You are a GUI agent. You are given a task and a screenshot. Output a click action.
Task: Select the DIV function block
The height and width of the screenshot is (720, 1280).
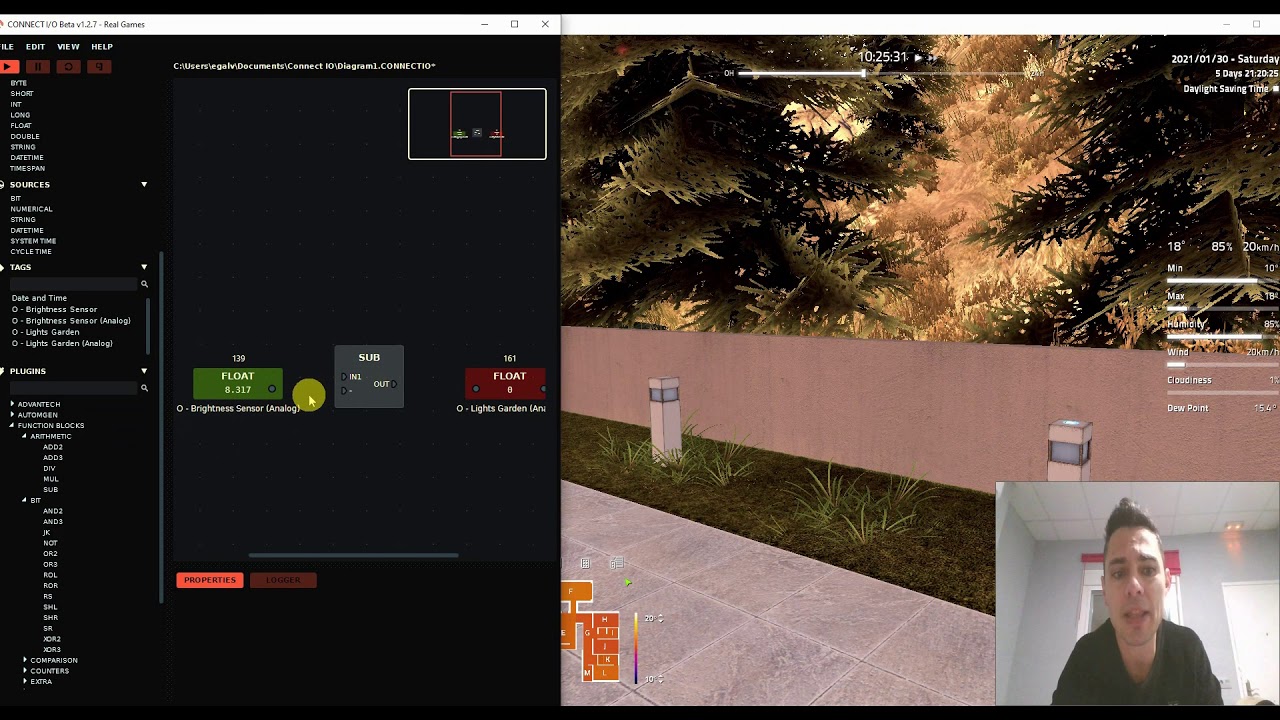point(49,468)
